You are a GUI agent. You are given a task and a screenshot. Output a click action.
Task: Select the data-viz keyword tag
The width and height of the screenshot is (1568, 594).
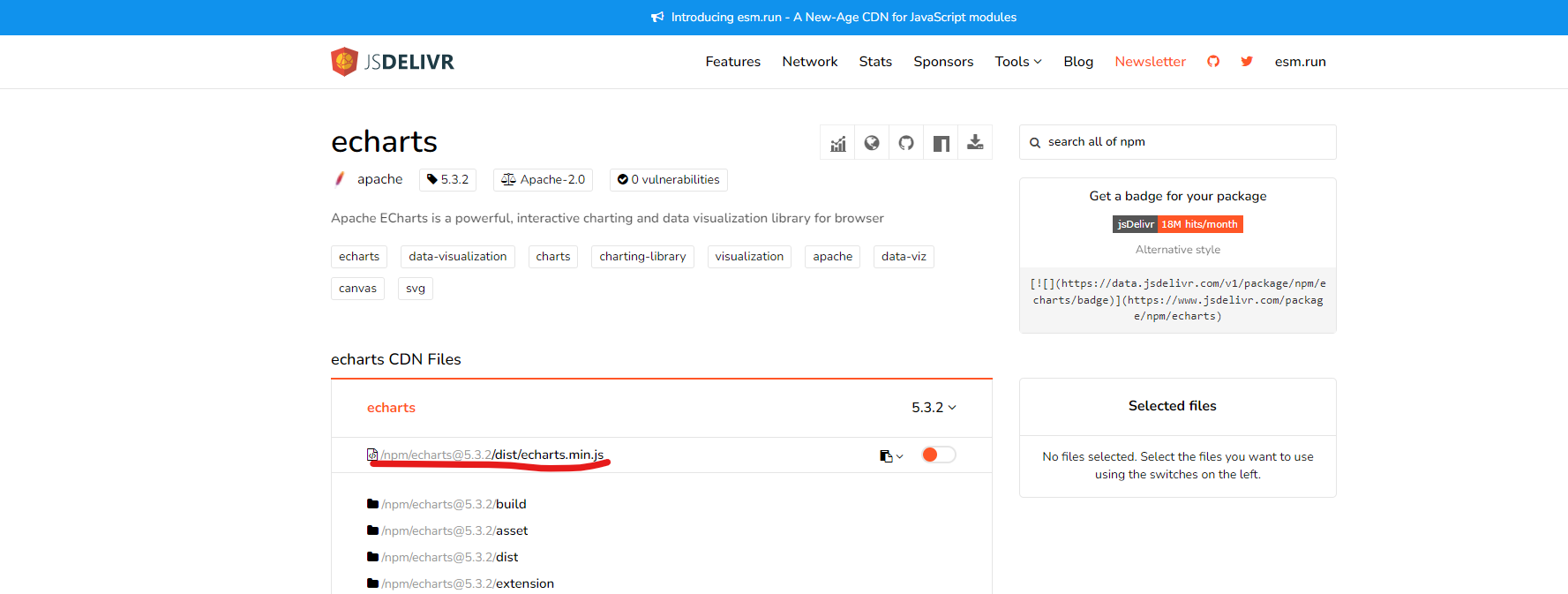pos(904,257)
